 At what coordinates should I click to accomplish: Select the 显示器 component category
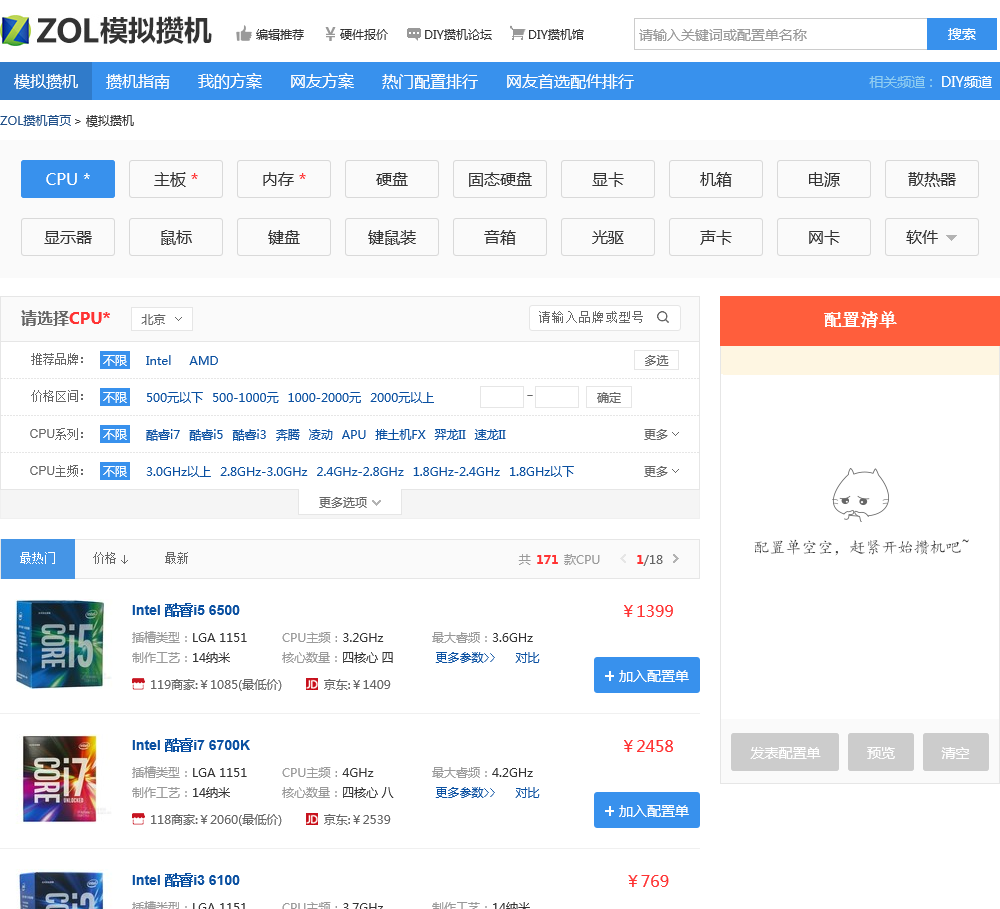pyautogui.click(x=68, y=237)
